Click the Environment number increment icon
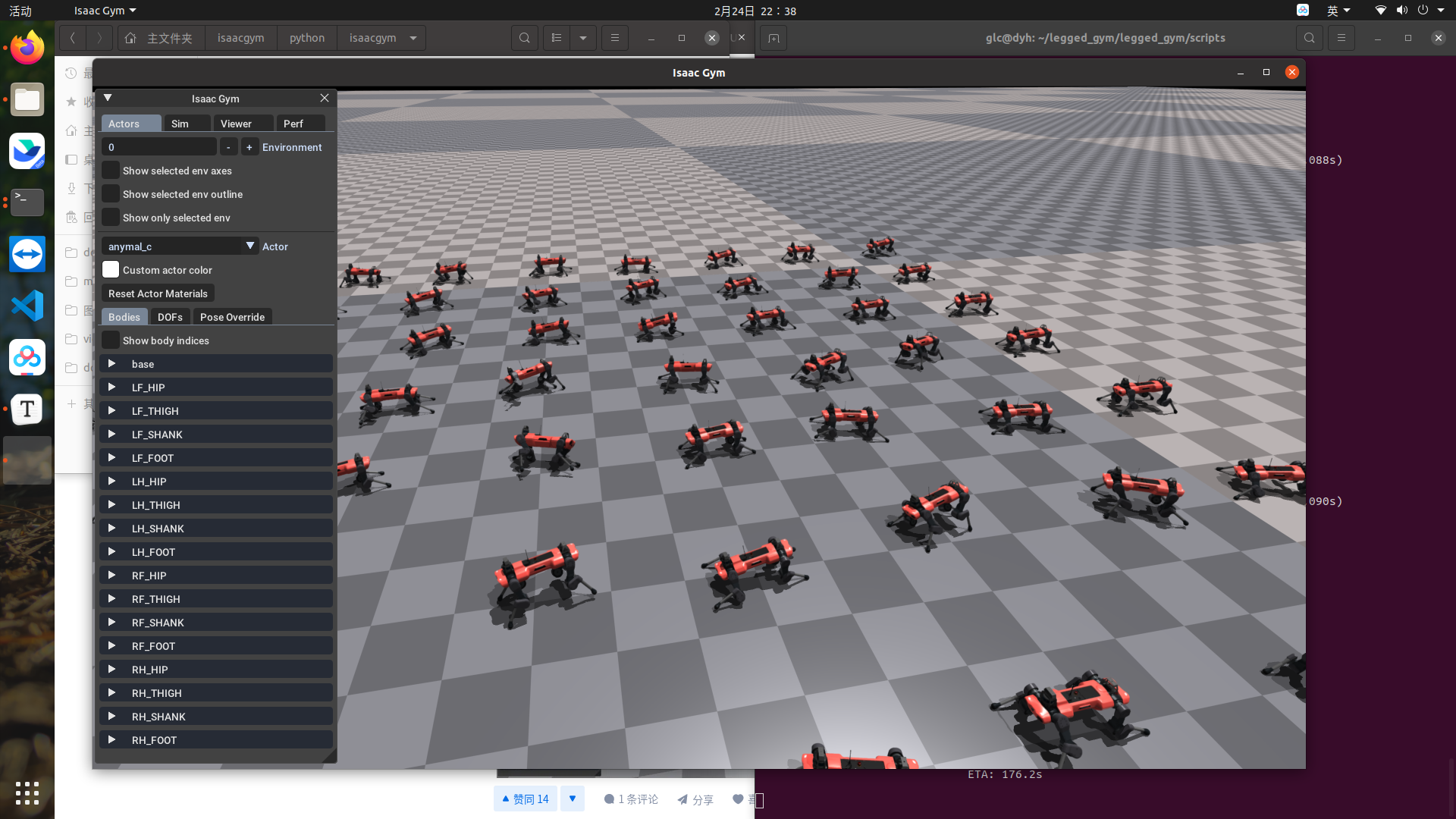The image size is (1456, 819). click(249, 147)
